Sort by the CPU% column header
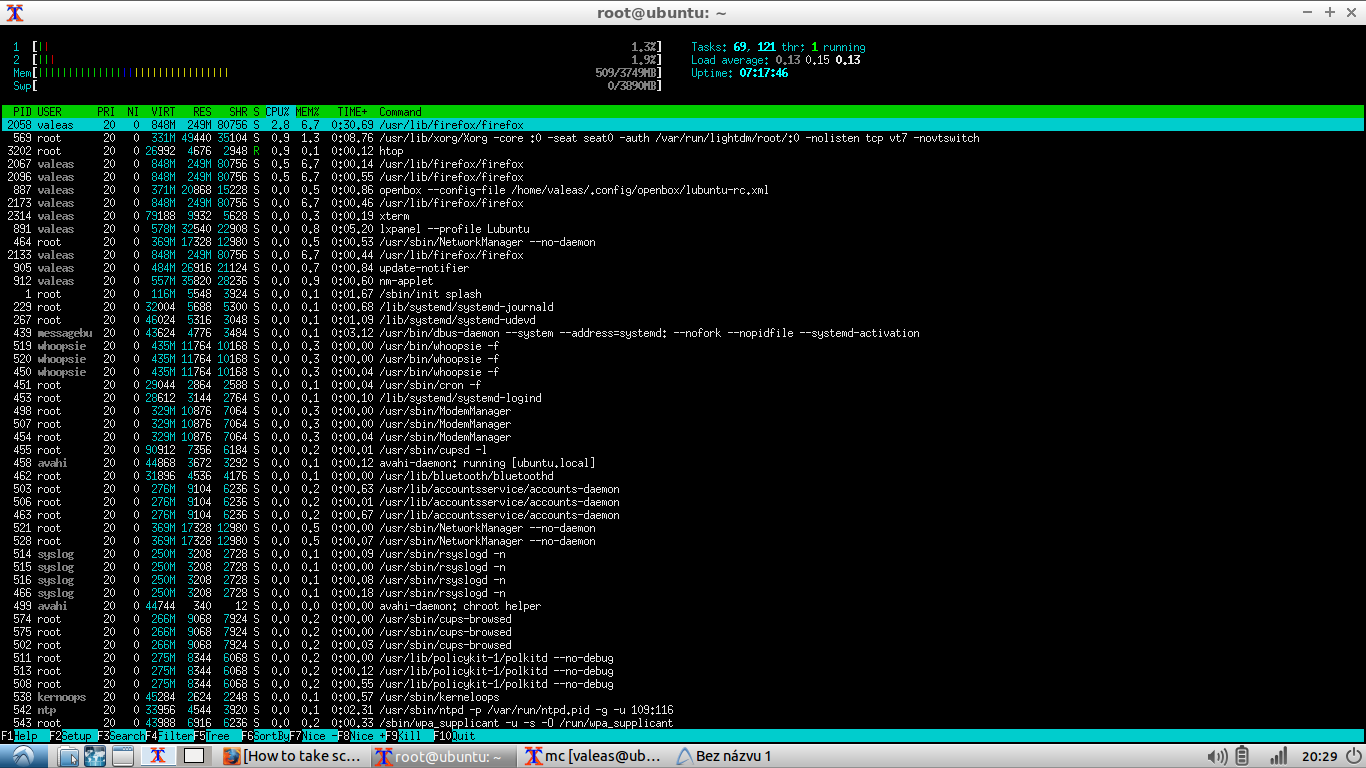This screenshot has width=1366, height=768. click(x=277, y=112)
